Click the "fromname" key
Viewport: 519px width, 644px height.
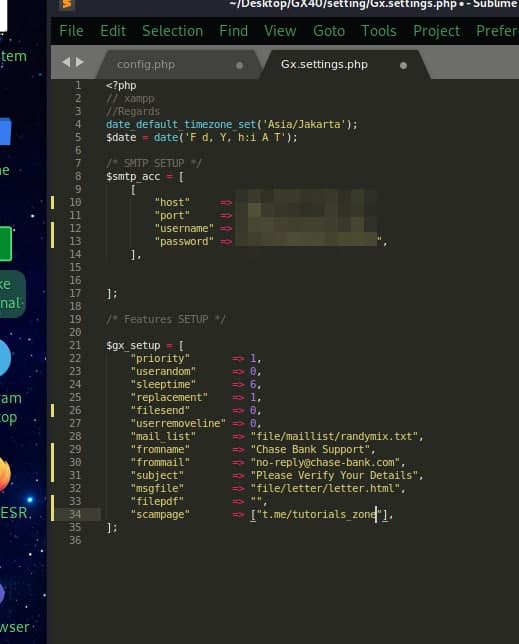coord(160,449)
